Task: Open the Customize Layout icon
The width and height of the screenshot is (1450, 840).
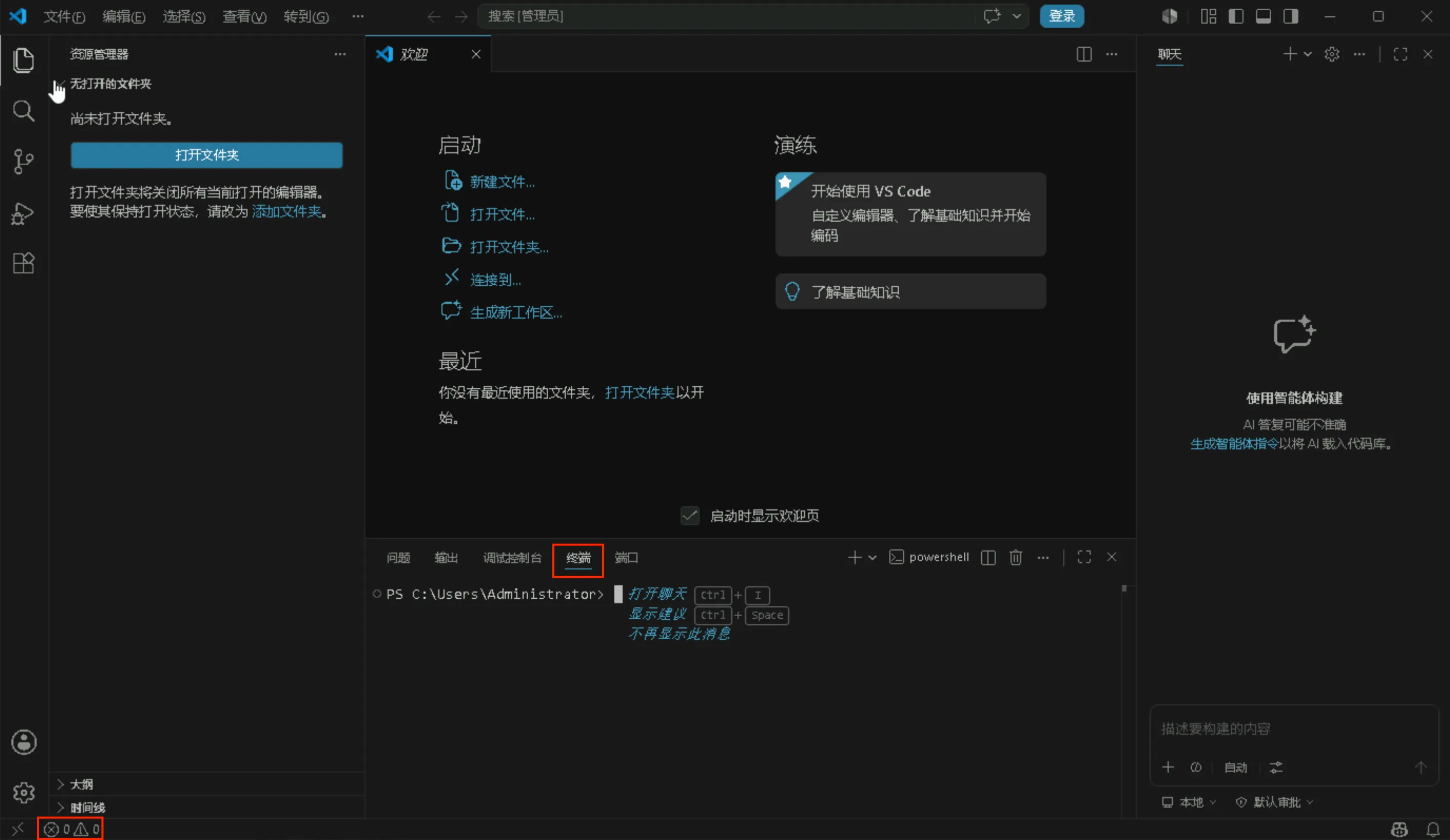Action: tap(1208, 16)
